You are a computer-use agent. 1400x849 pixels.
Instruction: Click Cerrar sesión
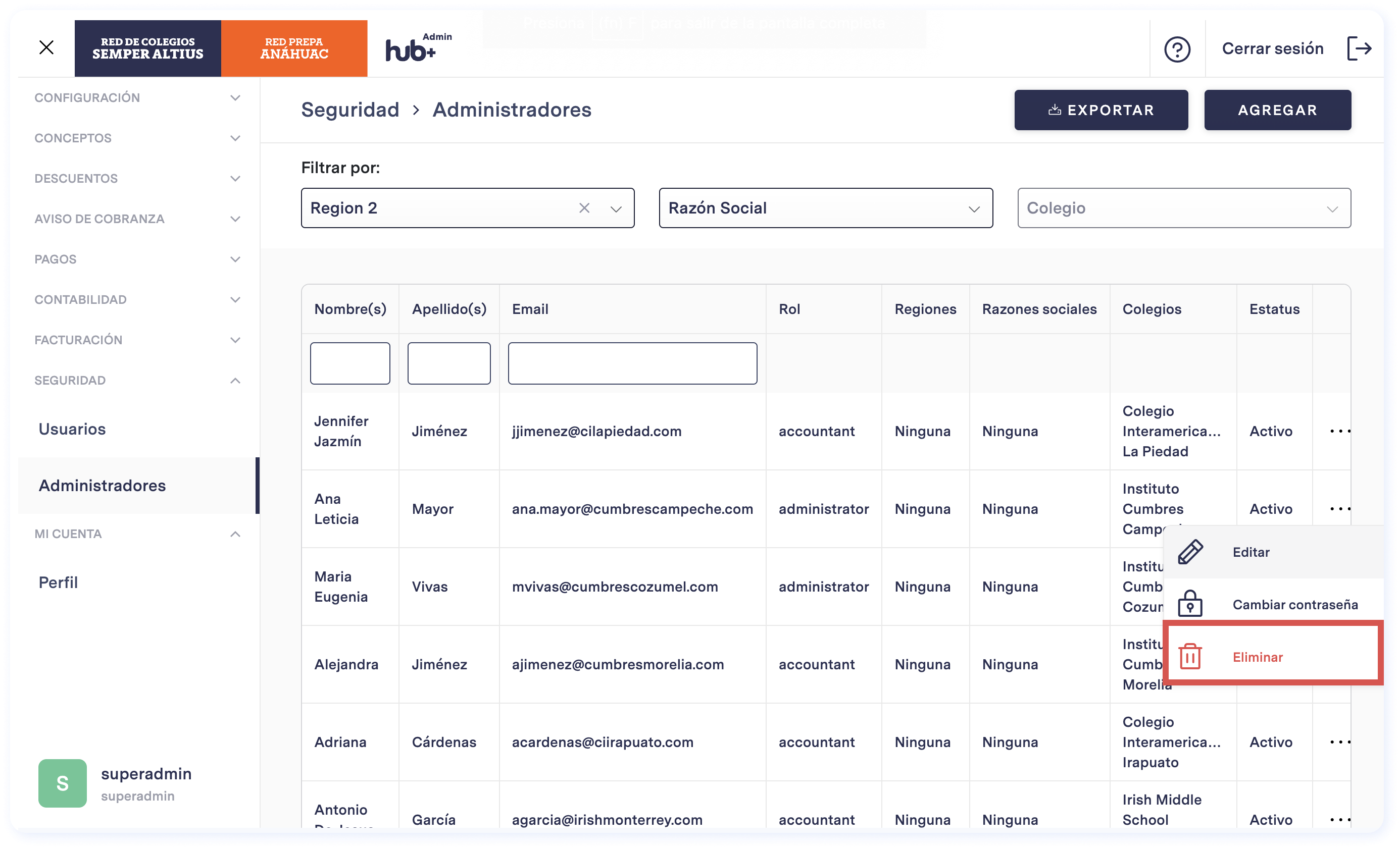click(x=1272, y=48)
